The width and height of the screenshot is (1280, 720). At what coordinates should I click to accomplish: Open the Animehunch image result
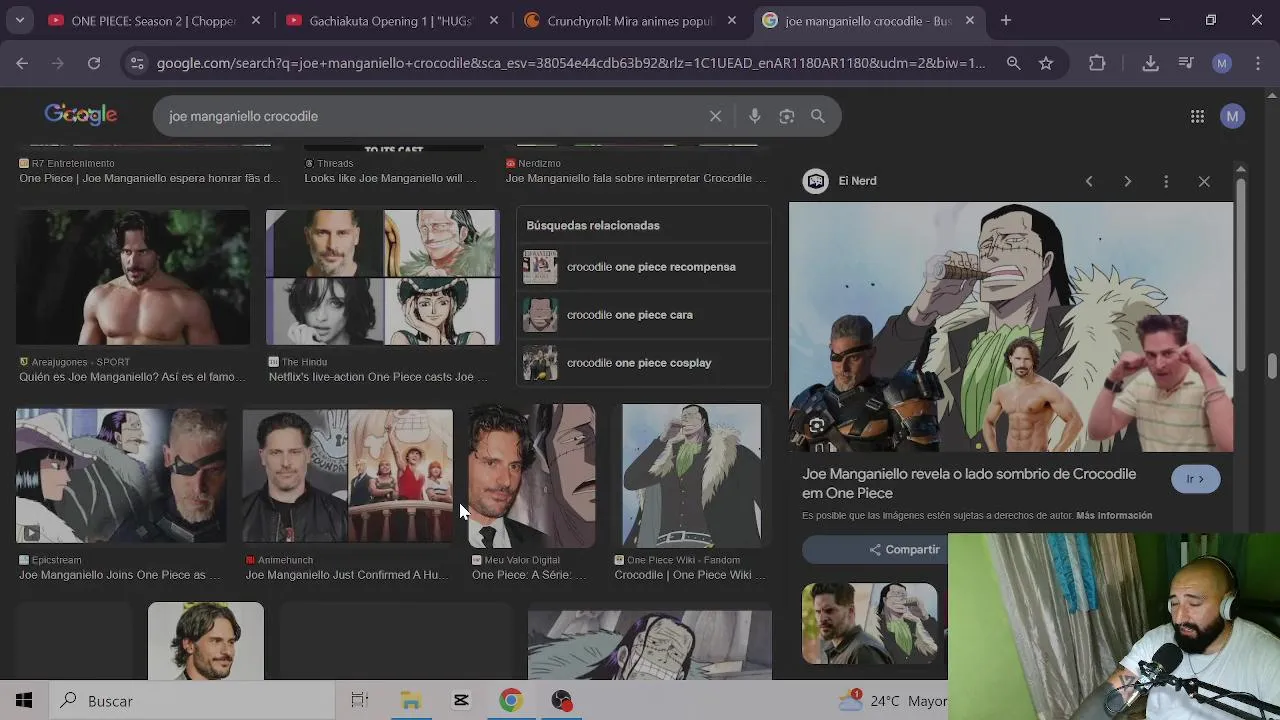(348, 476)
